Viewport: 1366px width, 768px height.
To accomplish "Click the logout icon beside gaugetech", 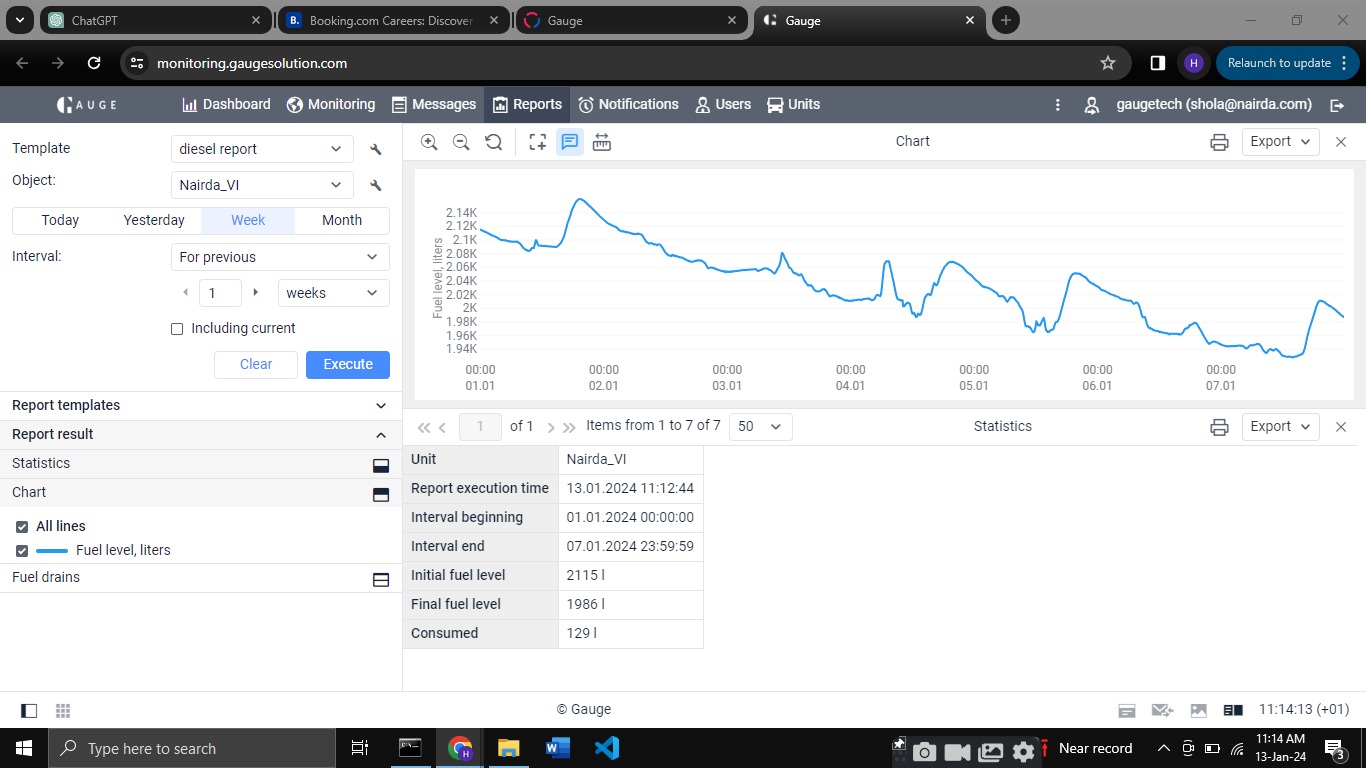I will (x=1337, y=105).
